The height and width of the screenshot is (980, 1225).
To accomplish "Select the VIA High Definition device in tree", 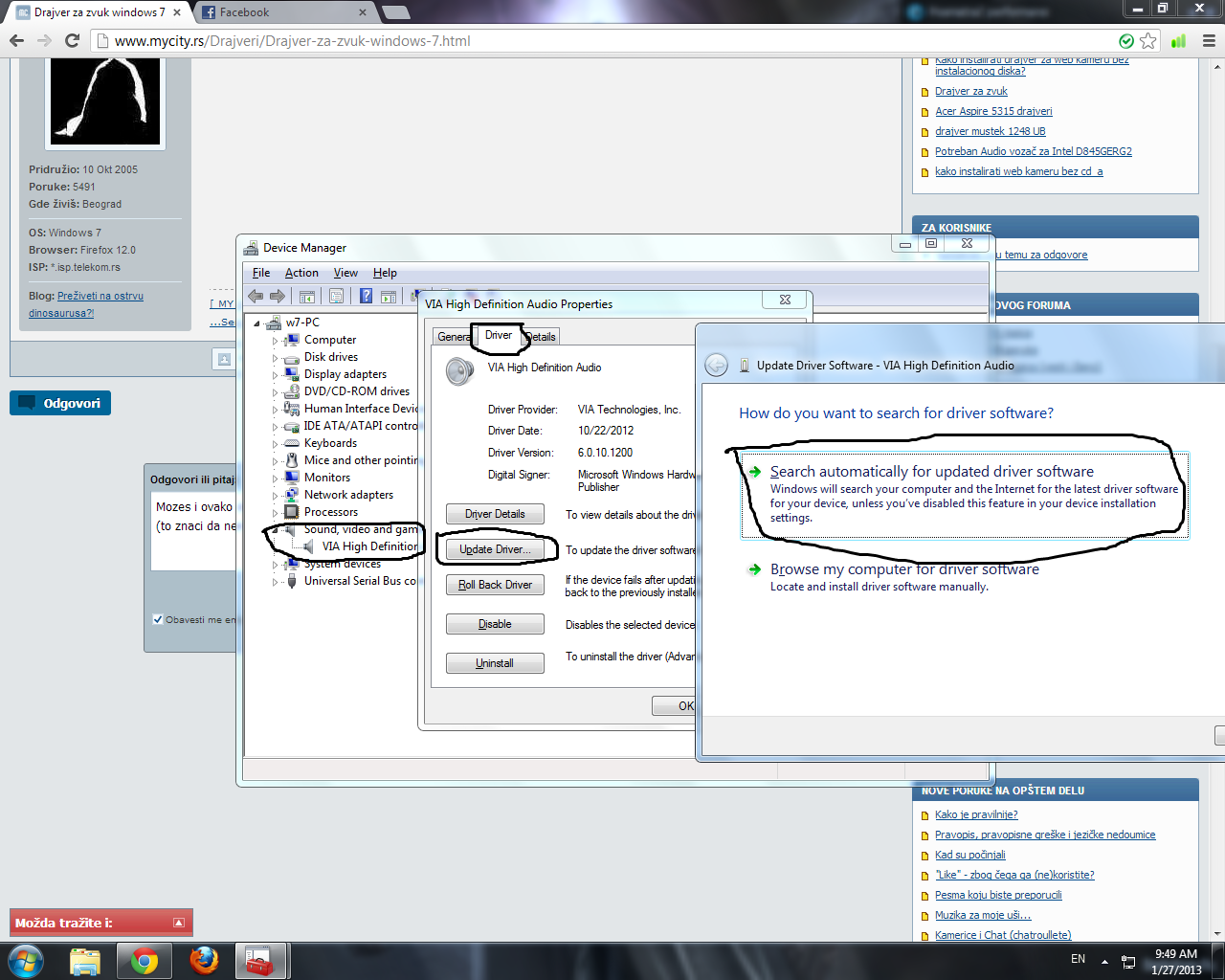I will tap(369, 546).
